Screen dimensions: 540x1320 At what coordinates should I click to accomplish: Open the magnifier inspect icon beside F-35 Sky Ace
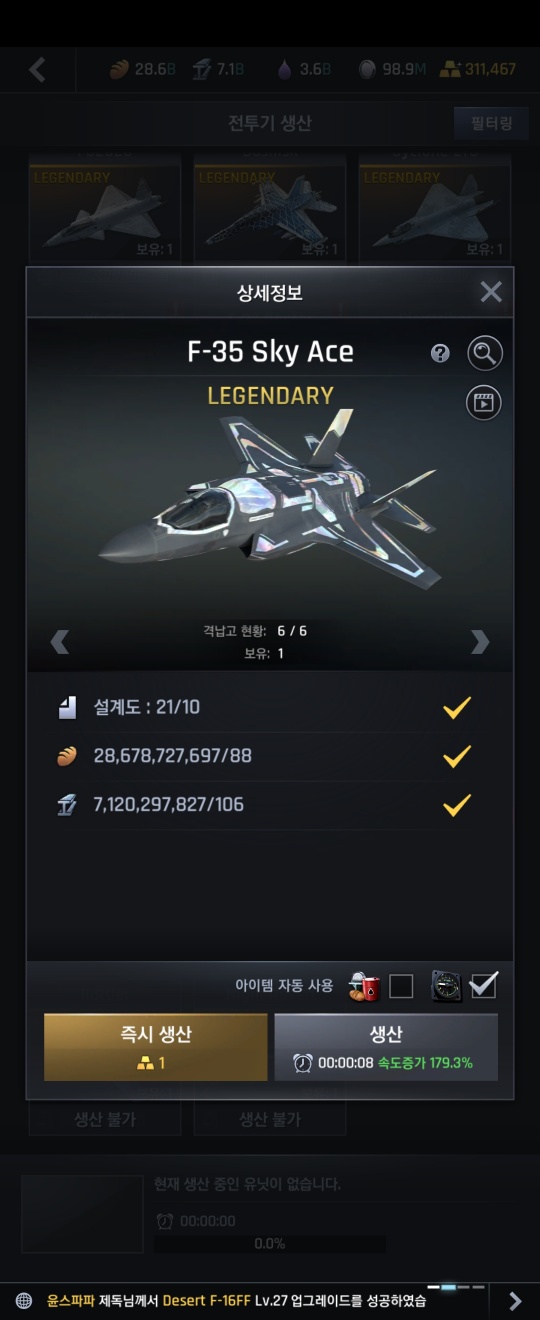click(485, 353)
